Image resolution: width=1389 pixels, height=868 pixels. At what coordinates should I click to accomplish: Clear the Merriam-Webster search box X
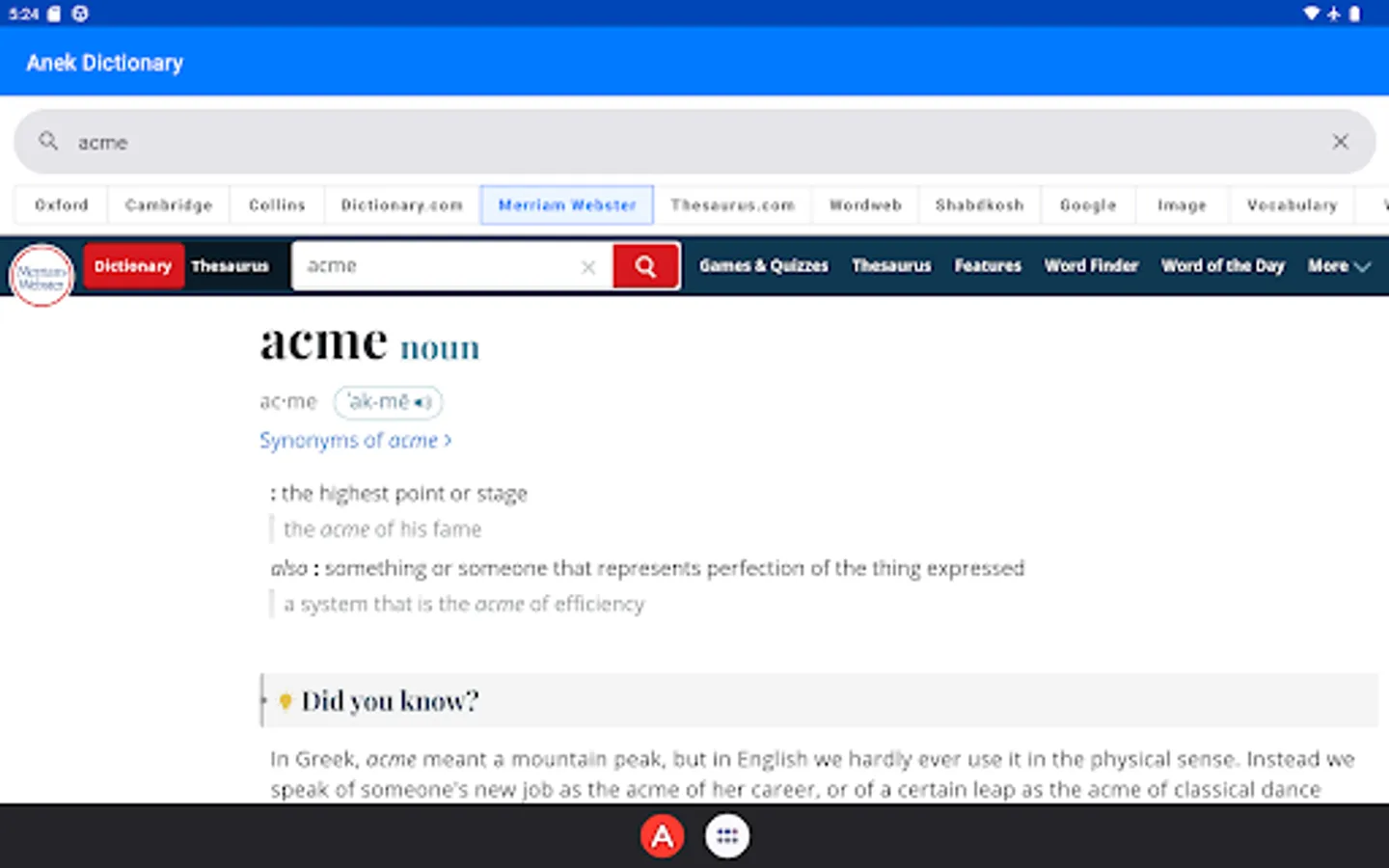588,267
